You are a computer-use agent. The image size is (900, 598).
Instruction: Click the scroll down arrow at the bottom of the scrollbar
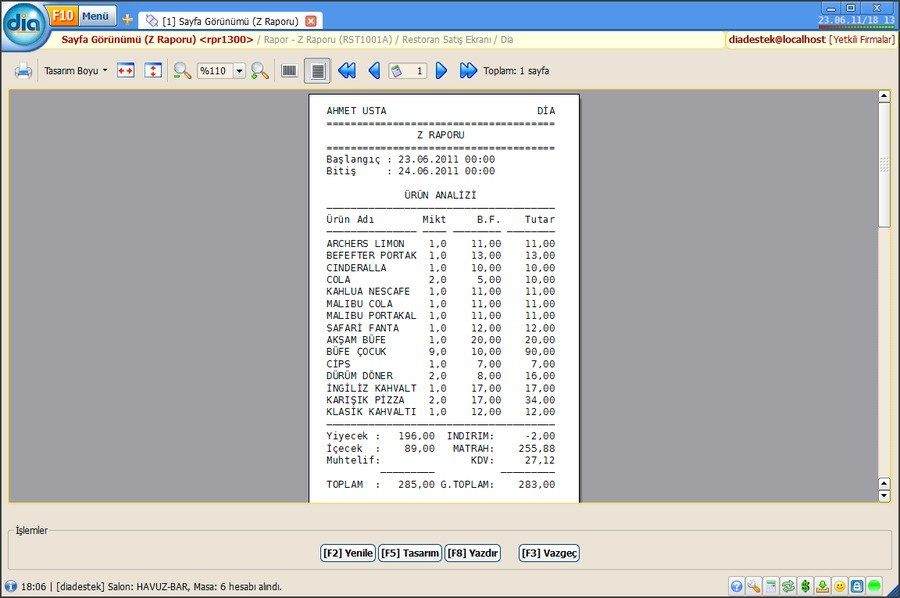[884, 496]
